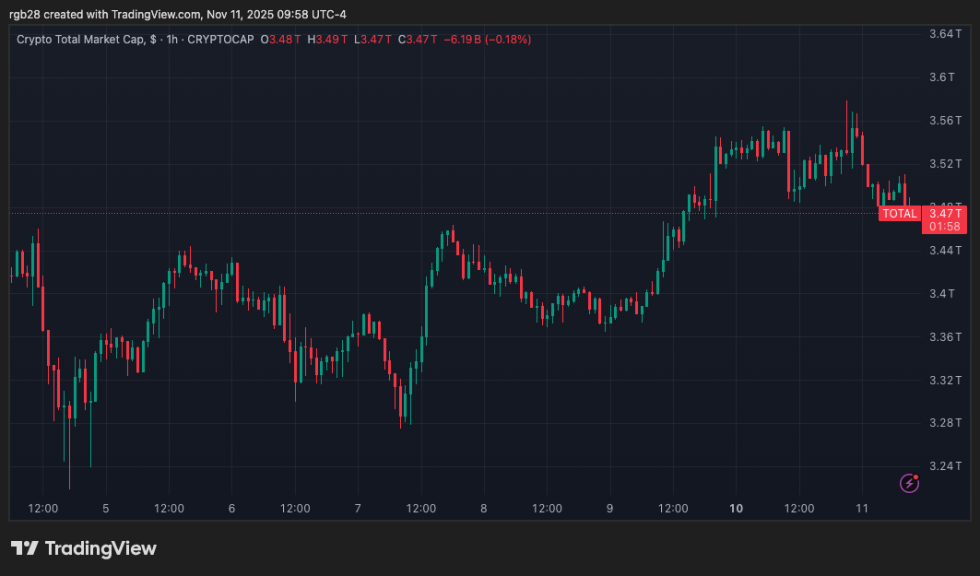This screenshot has width=980, height=576.
Task: Click the close value C3.47 T
Action: click(x=420, y=39)
